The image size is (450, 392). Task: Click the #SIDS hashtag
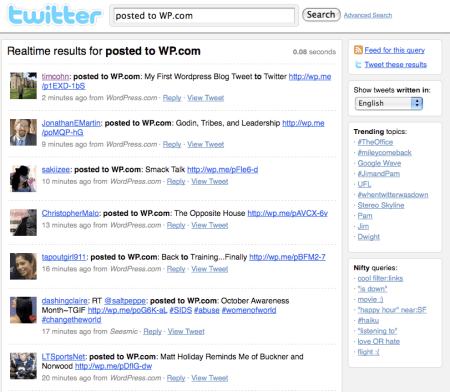[x=181, y=310]
